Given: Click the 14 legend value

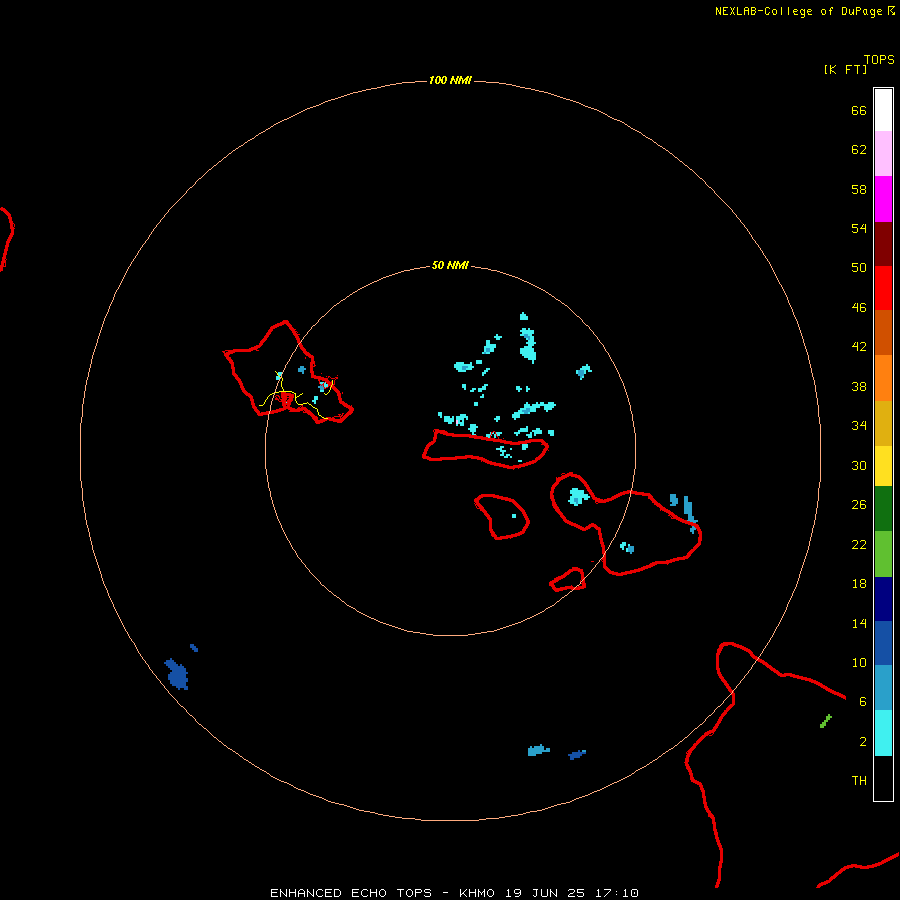Looking at the screenshot, I should pos(859,623).
